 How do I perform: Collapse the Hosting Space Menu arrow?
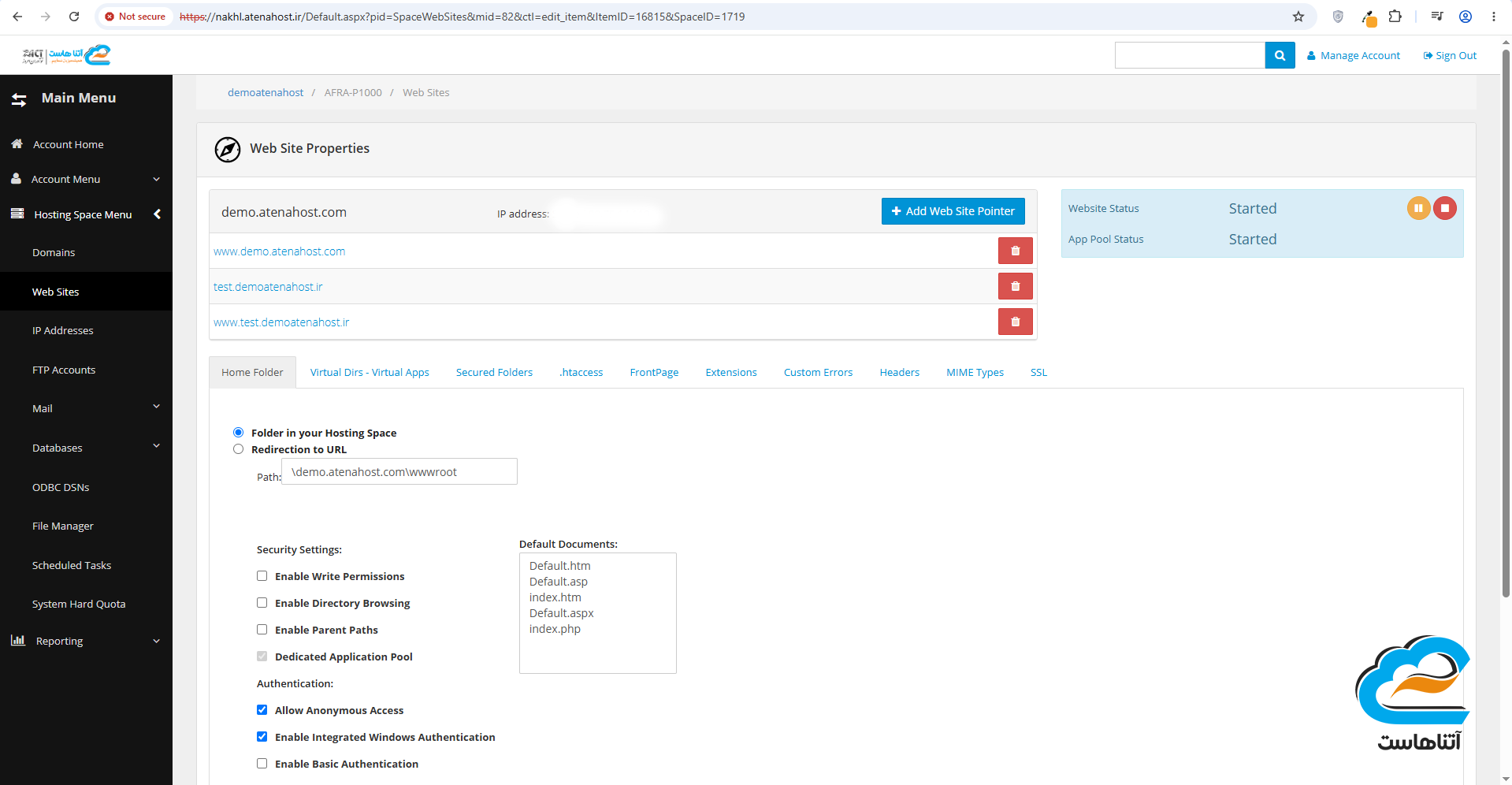tap(158, 214)
